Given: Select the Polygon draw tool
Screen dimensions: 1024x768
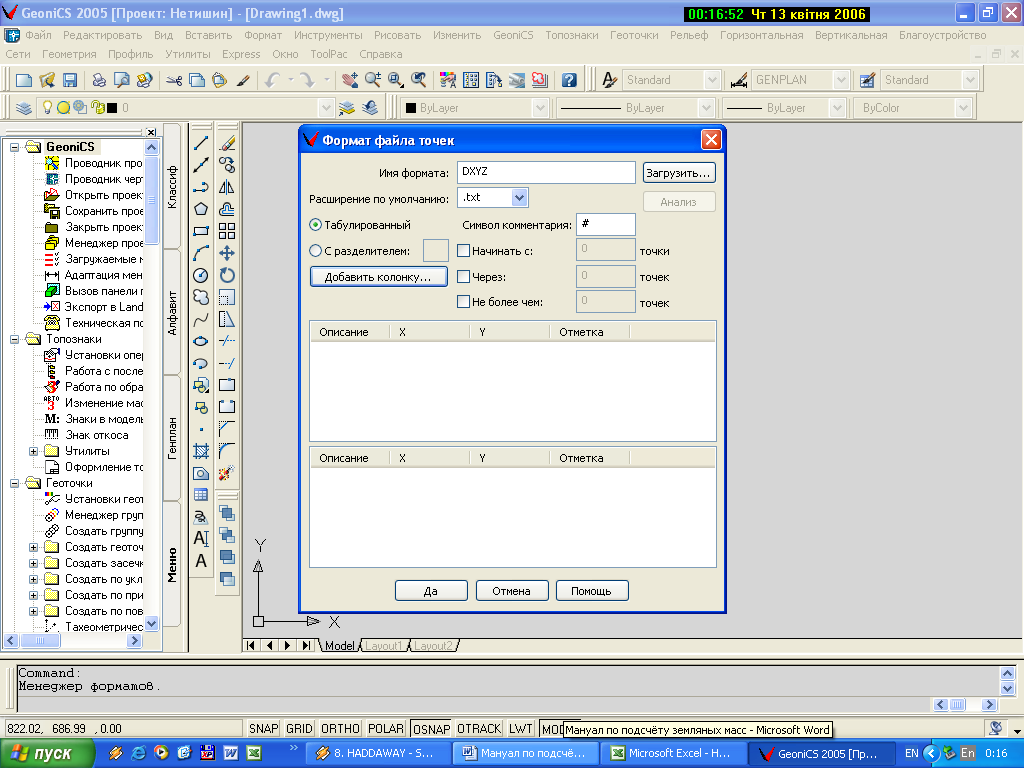Looking at the screenshot, I should pyautogui.click(x=201, y=209).
